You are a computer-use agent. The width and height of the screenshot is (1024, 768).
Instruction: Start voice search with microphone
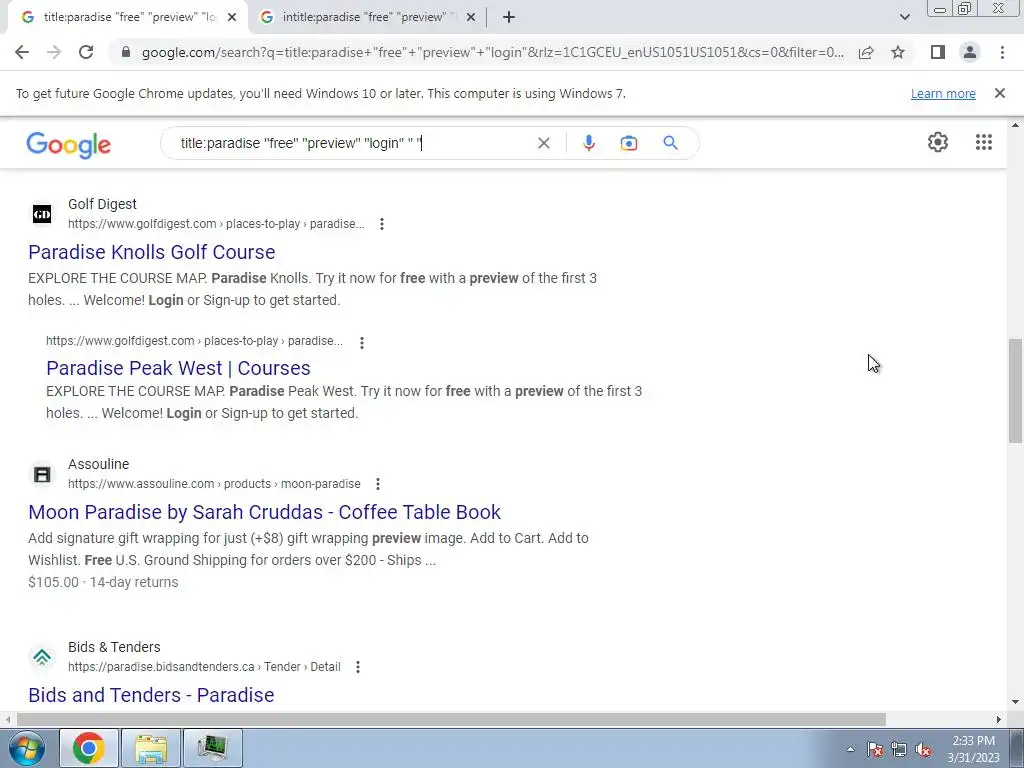tap(589, 143)
